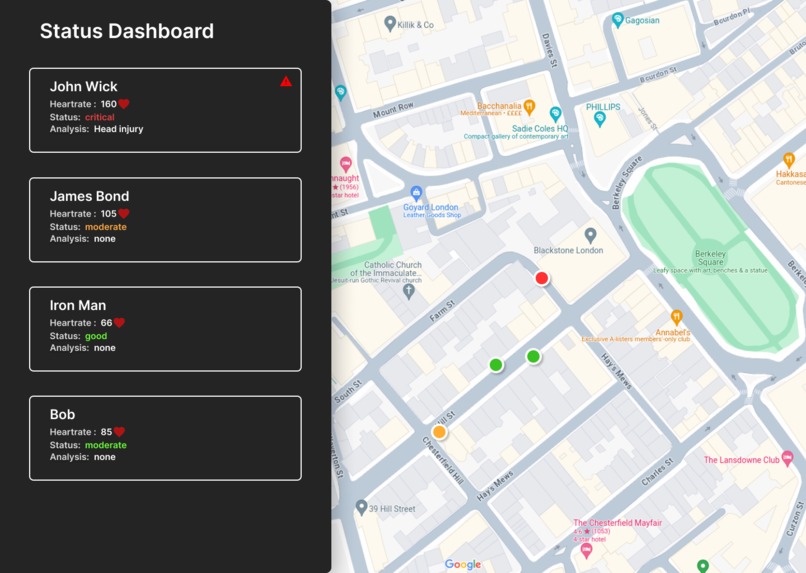
Task: Click the Killik & Co map pin
Action: point(390,23)
